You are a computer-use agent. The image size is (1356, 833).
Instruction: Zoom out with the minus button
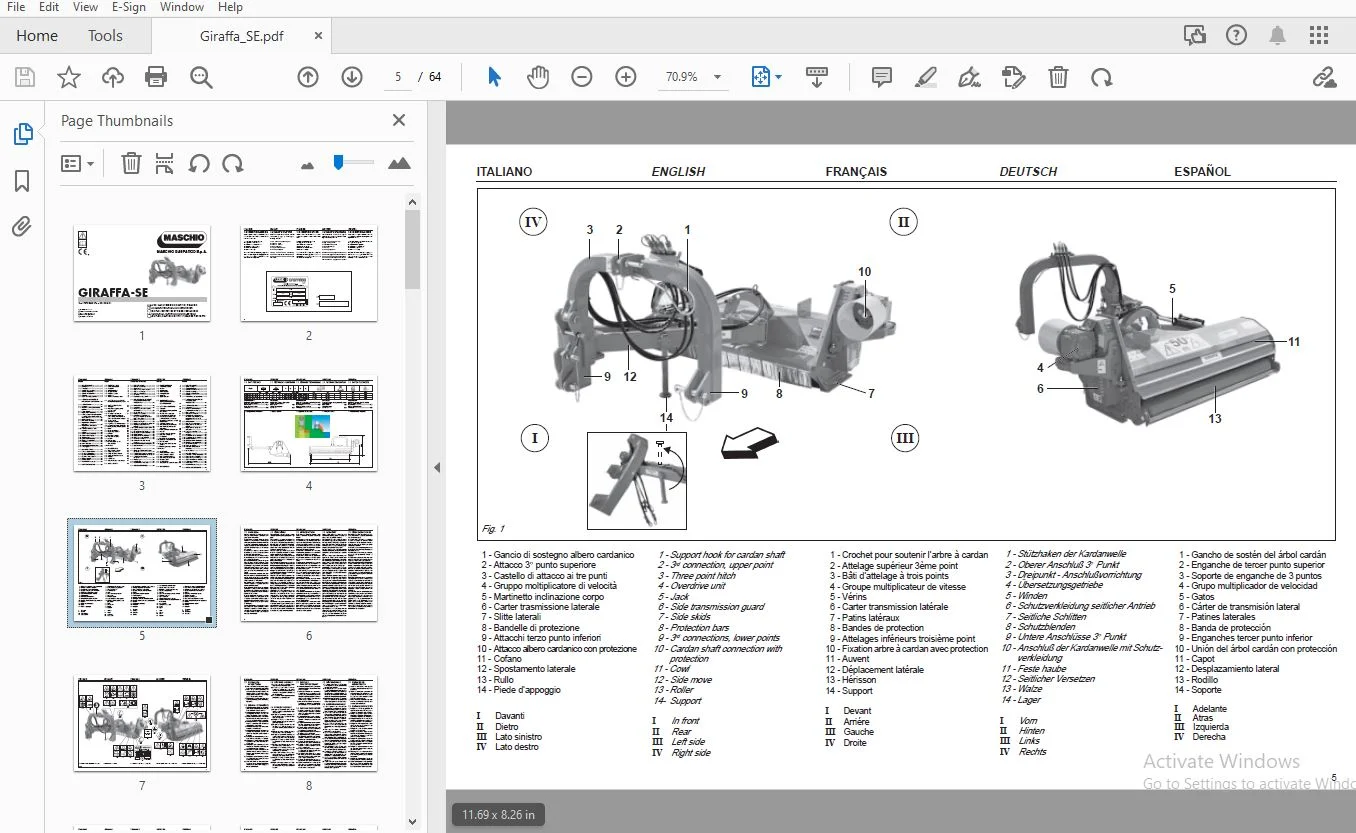582,77
